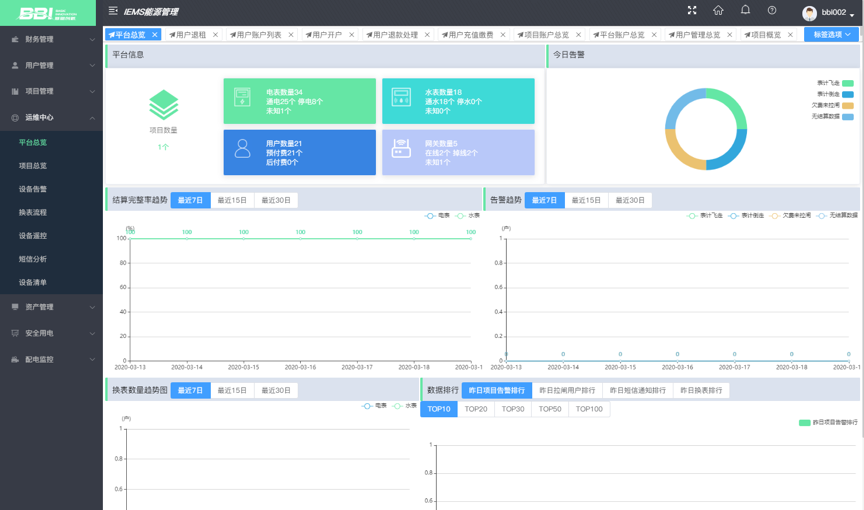Go to home using the house icon

point(718,10)
